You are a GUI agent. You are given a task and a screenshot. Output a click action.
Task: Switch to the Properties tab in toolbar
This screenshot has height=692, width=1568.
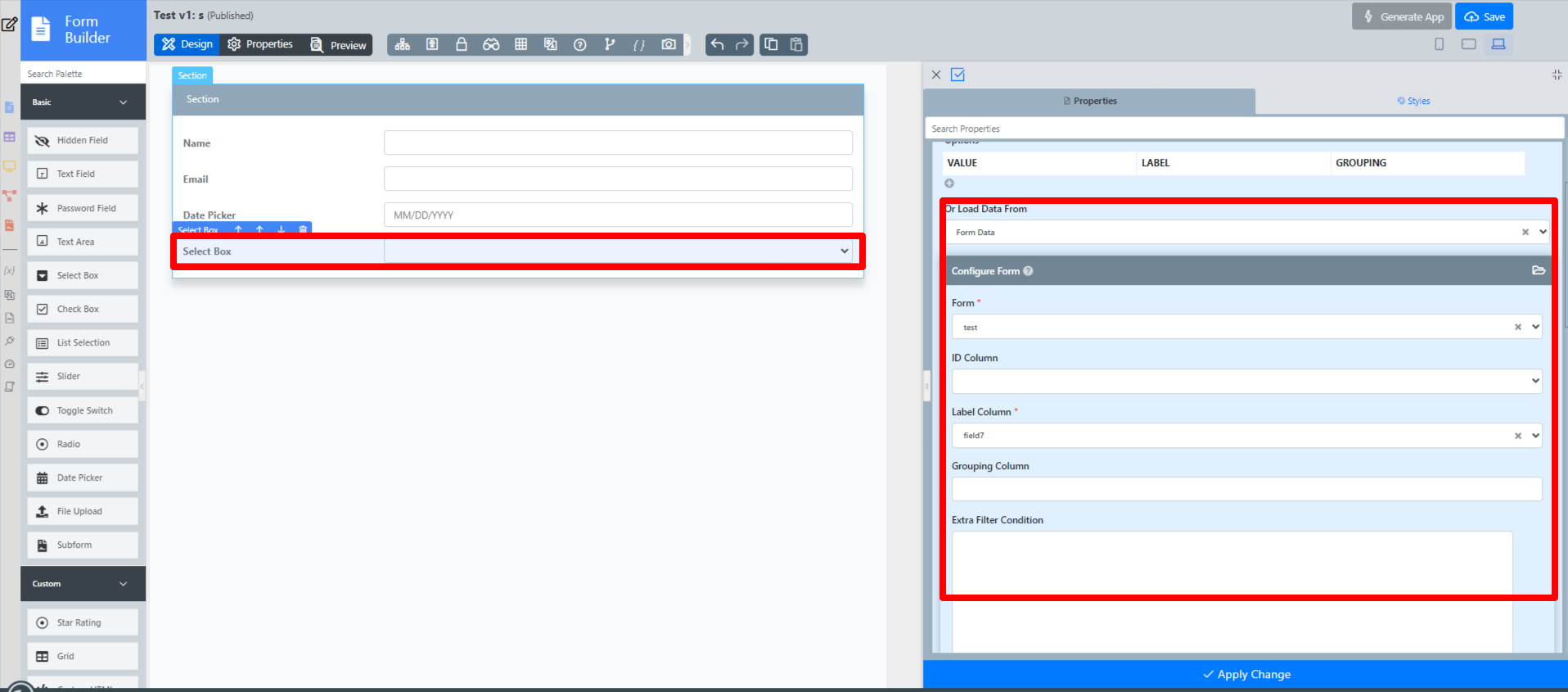coord(260,44)
